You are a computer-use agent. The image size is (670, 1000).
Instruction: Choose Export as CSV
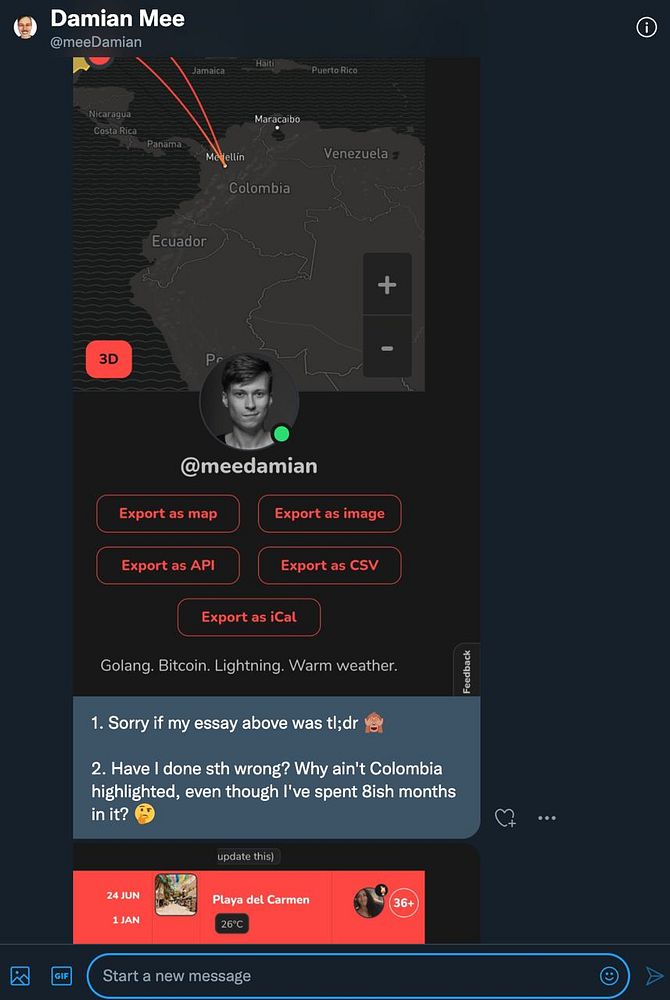click(330, 565)
